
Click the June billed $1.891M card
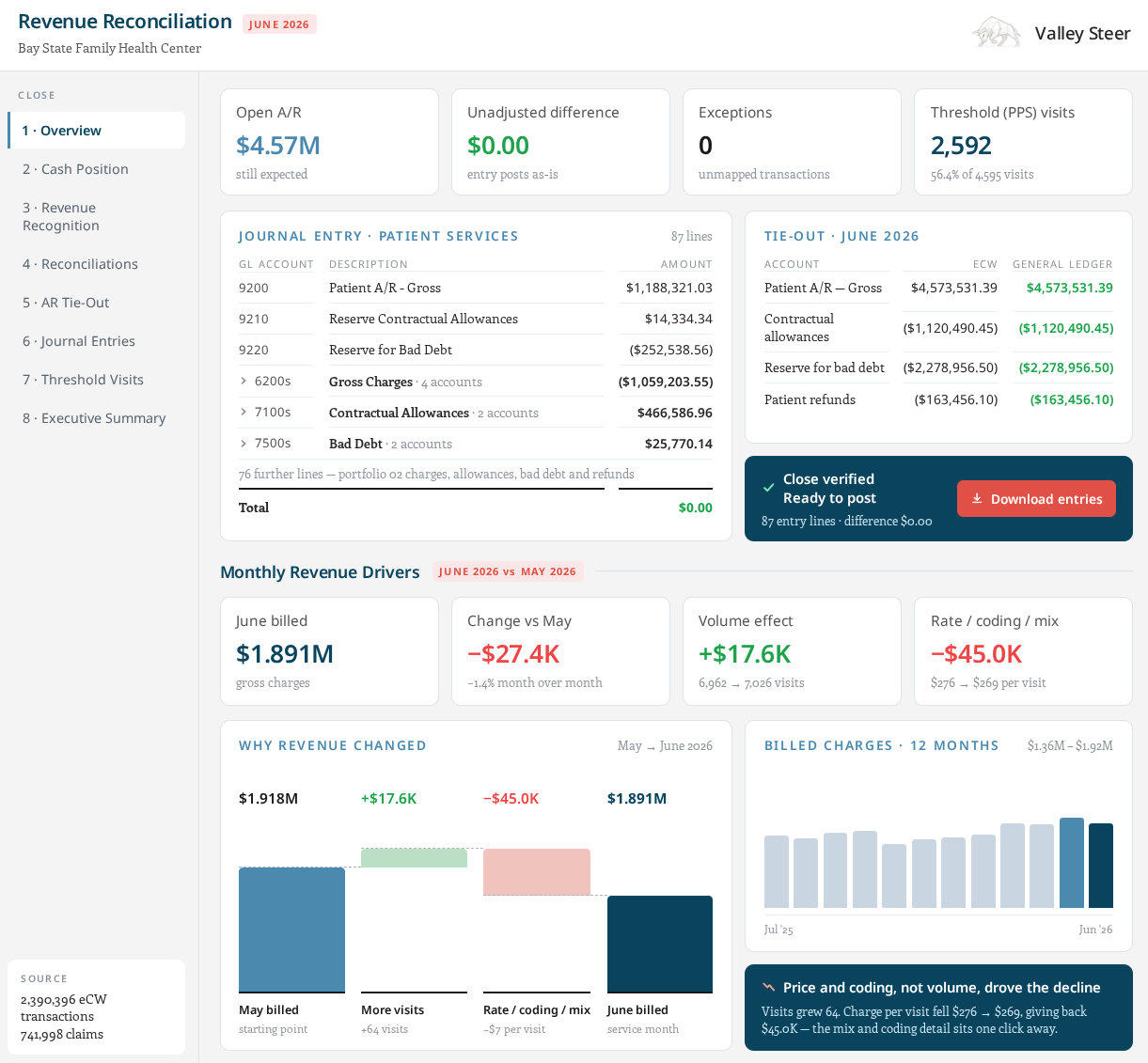329,651
